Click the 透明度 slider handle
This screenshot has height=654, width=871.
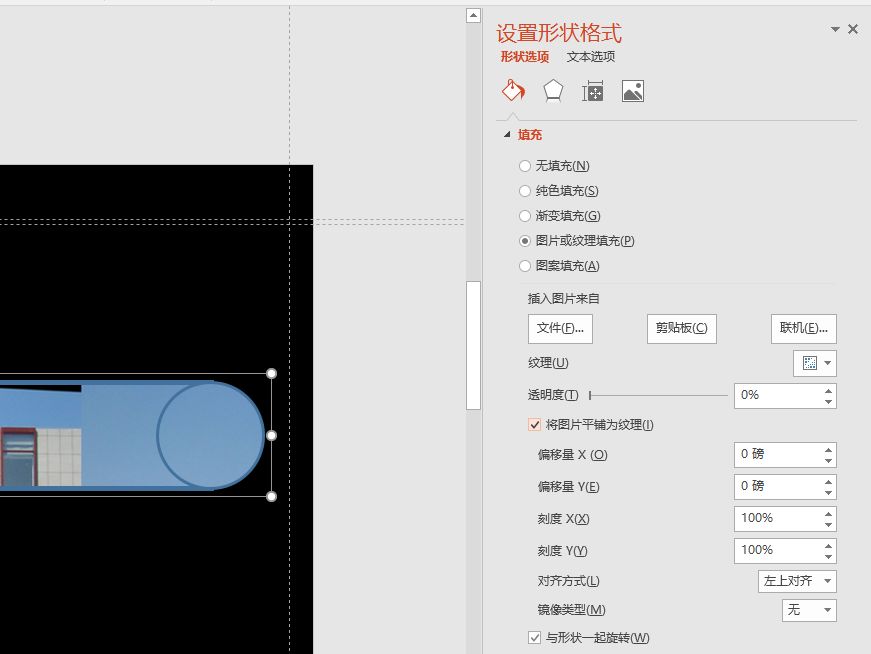tap(590, 395)
